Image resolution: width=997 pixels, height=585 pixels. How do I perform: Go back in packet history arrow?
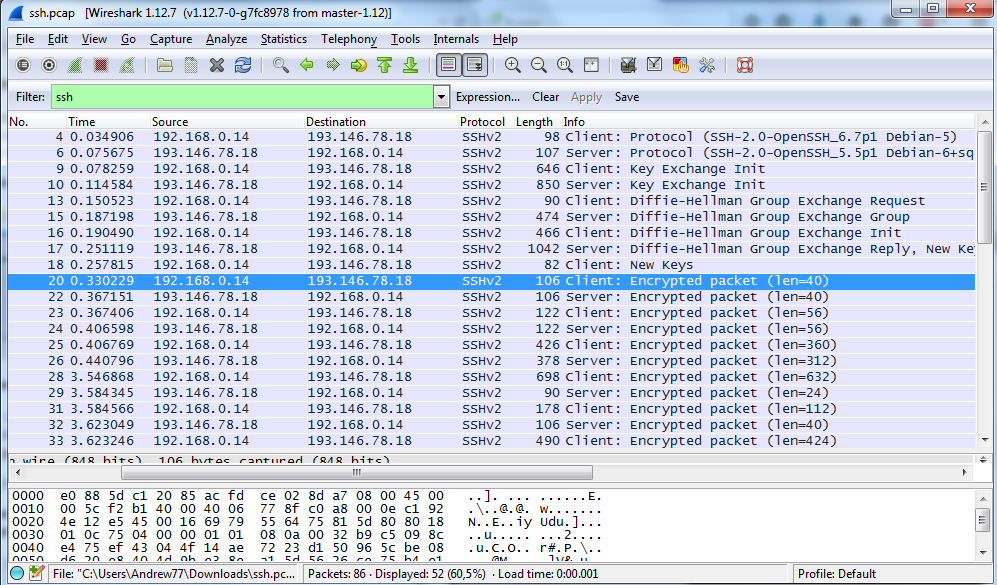click(306, 65)
